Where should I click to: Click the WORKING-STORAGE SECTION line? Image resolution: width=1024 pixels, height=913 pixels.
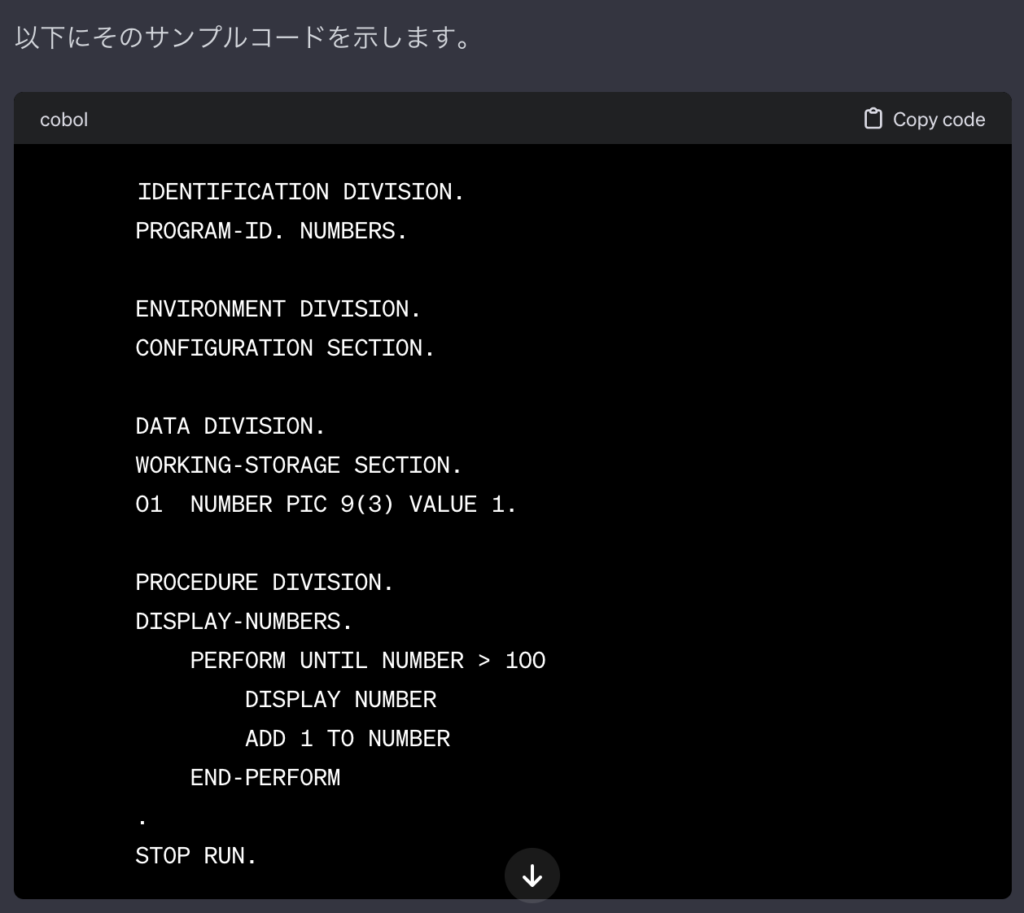tap(299, 465)
